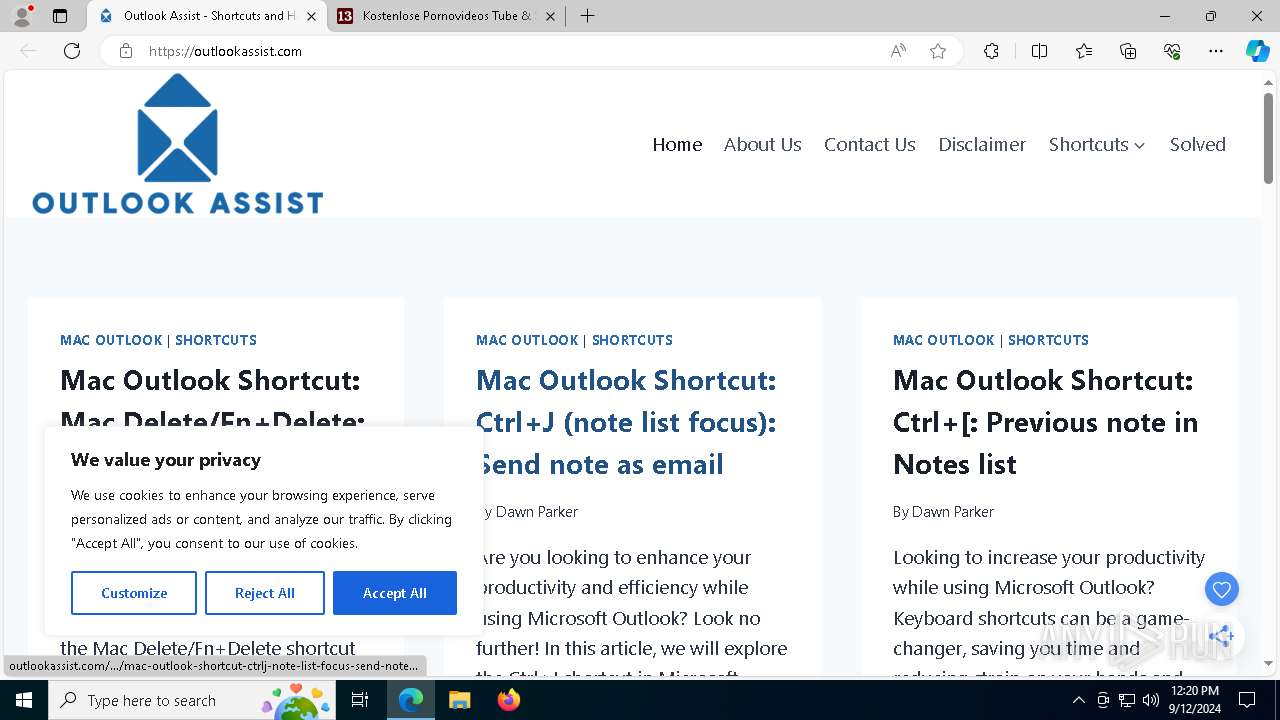1280x720 pixels.
Task: Open Dawn Parker author in middle card
Action: pyautogui.click(x=537, y=511)
